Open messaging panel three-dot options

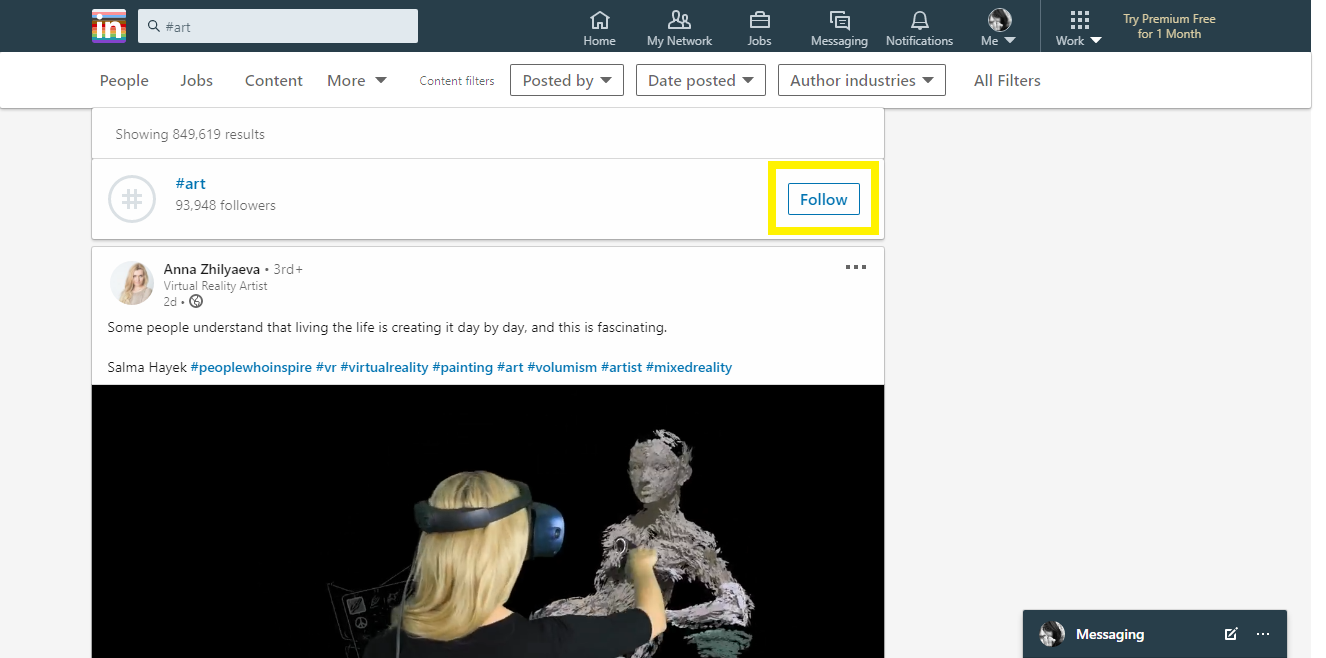click(1263, 634)
